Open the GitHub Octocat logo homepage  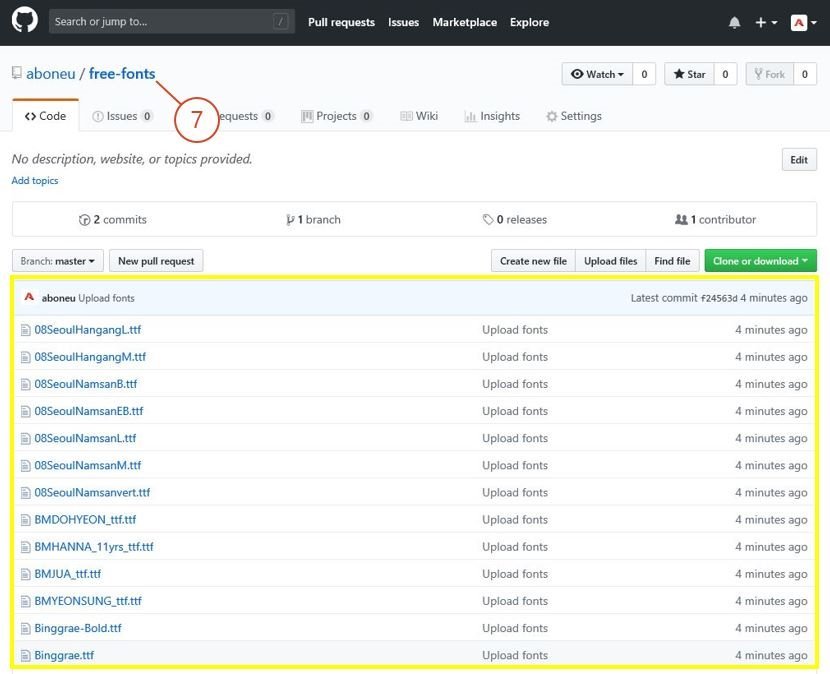[25, 21]
